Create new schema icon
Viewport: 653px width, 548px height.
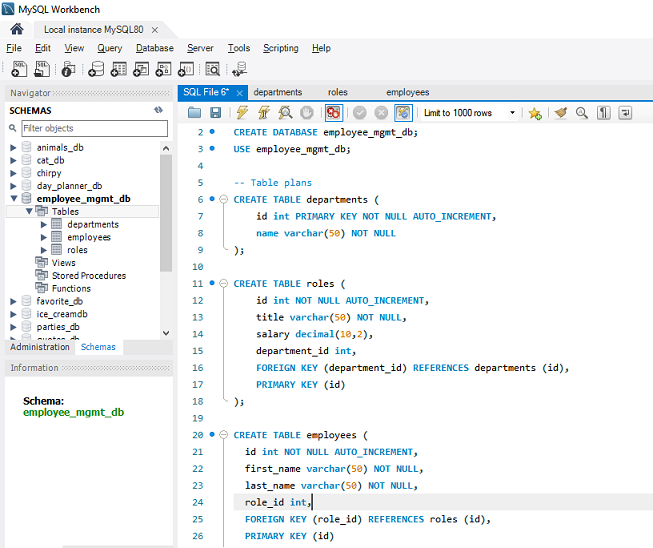coord(96,69)
